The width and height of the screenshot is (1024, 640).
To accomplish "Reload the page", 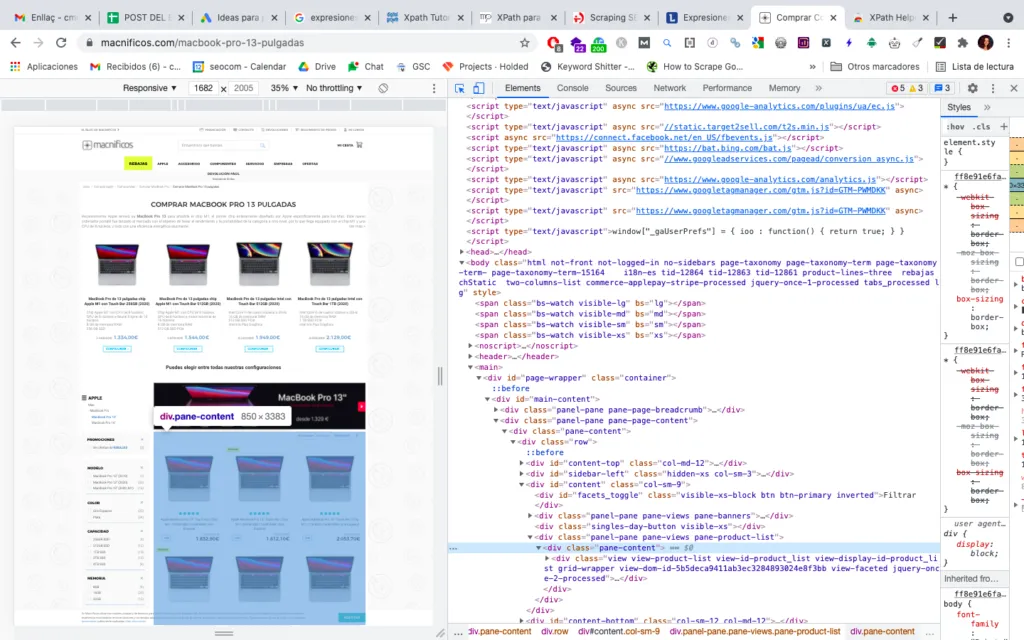I will click(61, 42).
